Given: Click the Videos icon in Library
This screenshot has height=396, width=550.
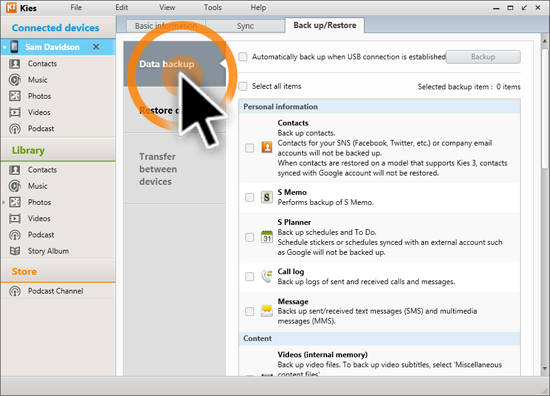Looking at the screenshot, I should pyautogui.click(x=15, y=219).
